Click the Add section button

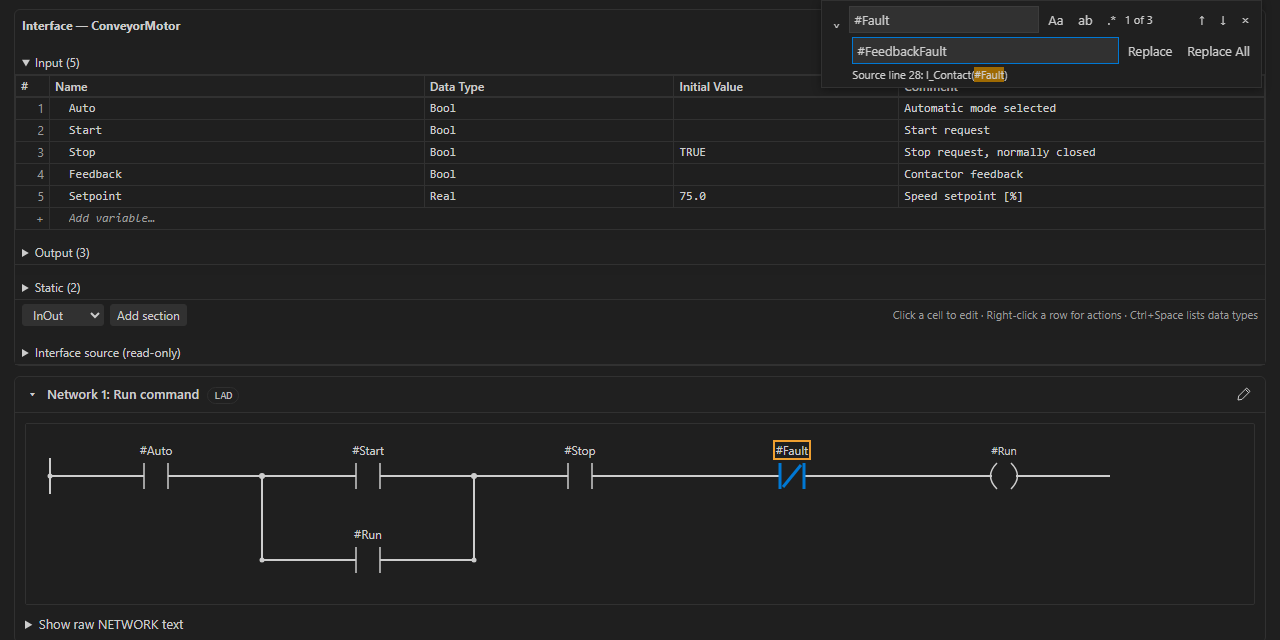(148, 316)
